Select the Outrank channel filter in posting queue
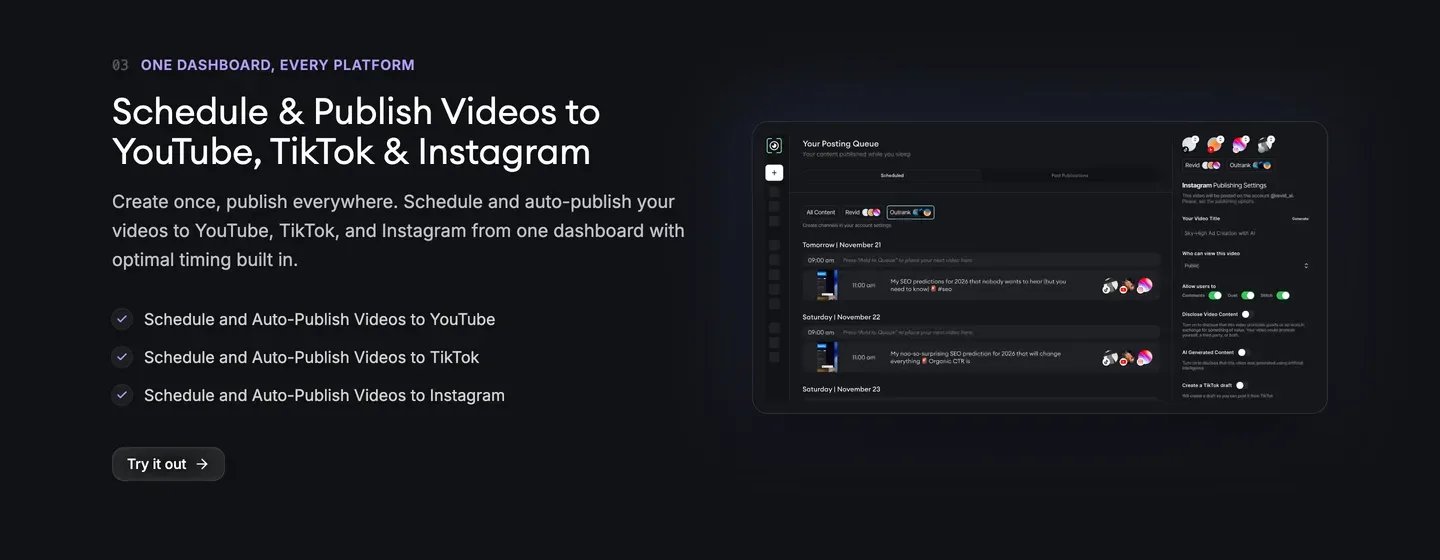 pyautogui.click(x=910, y=212)
